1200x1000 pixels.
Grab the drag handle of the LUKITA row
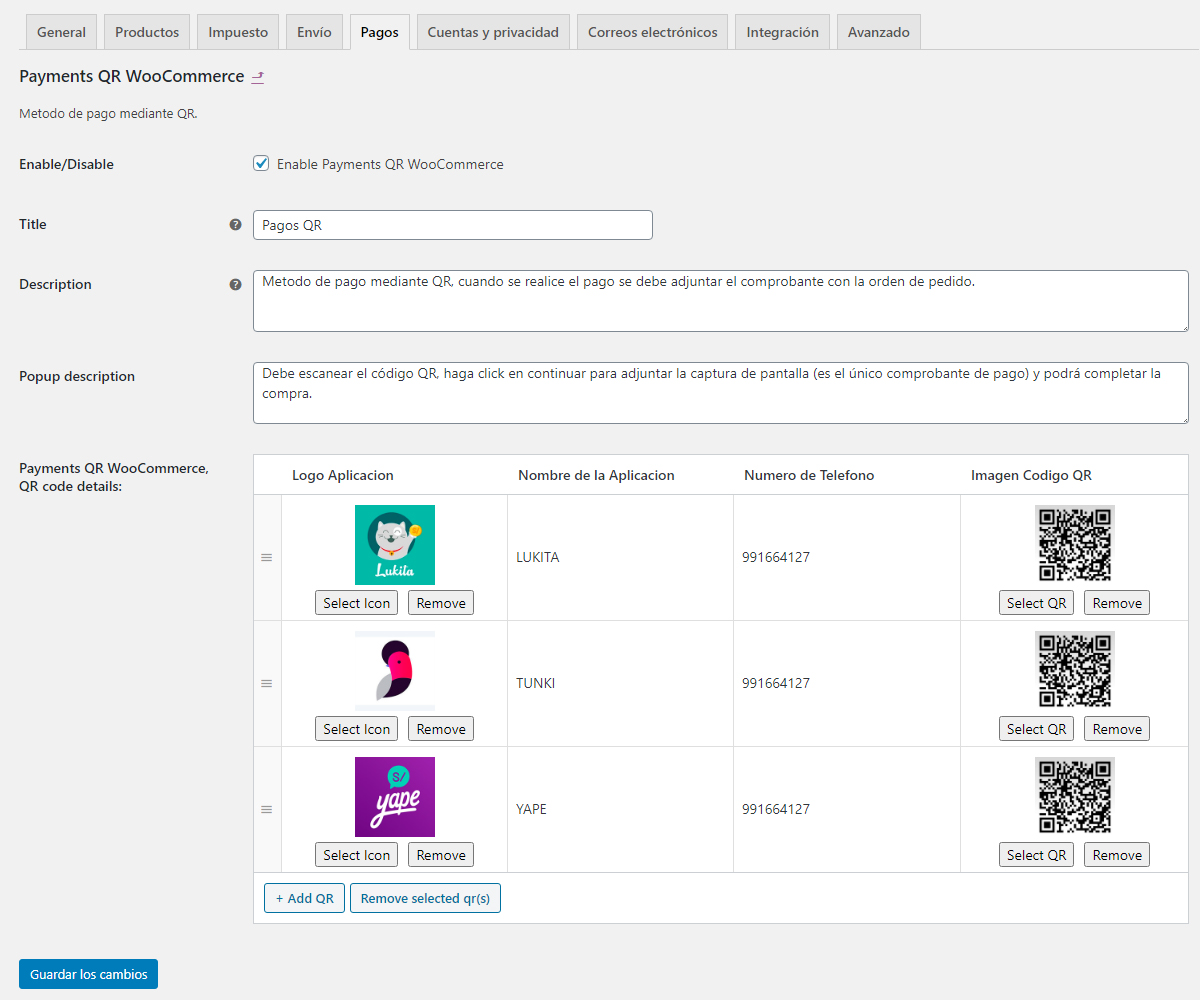tap(267, 558)
